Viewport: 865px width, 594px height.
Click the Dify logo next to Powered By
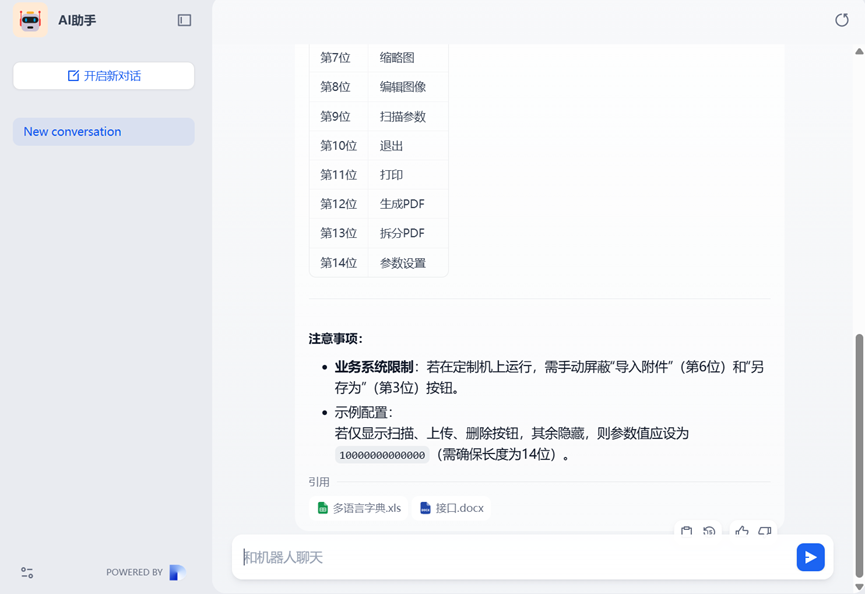[x=177, y=573]
